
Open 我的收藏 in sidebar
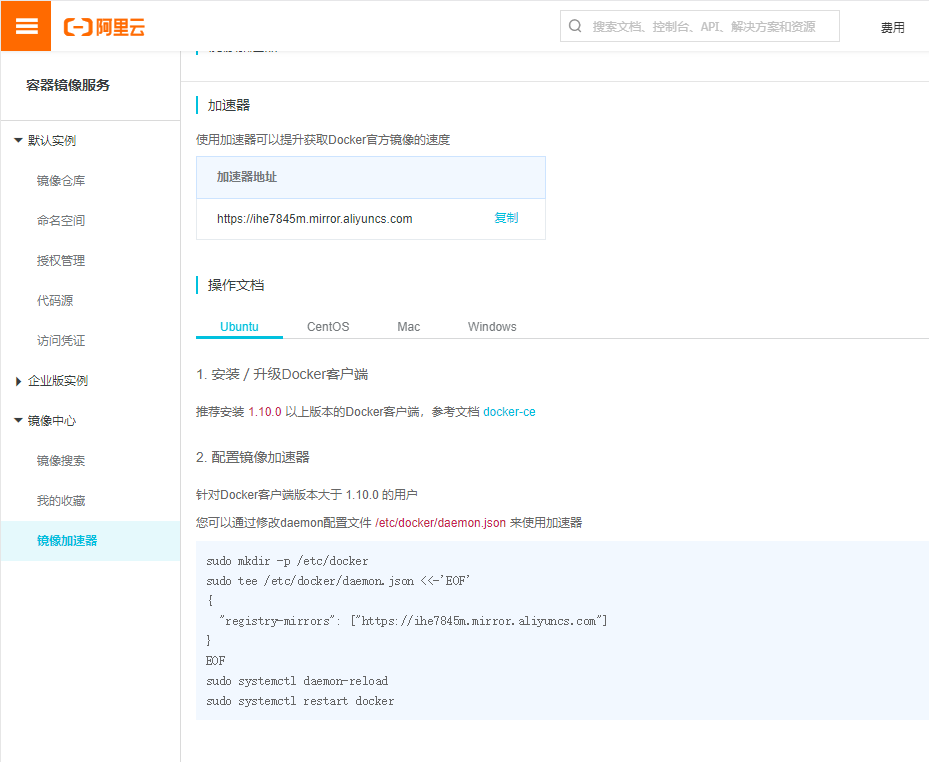pyautogui.click(x=61, y=501)
